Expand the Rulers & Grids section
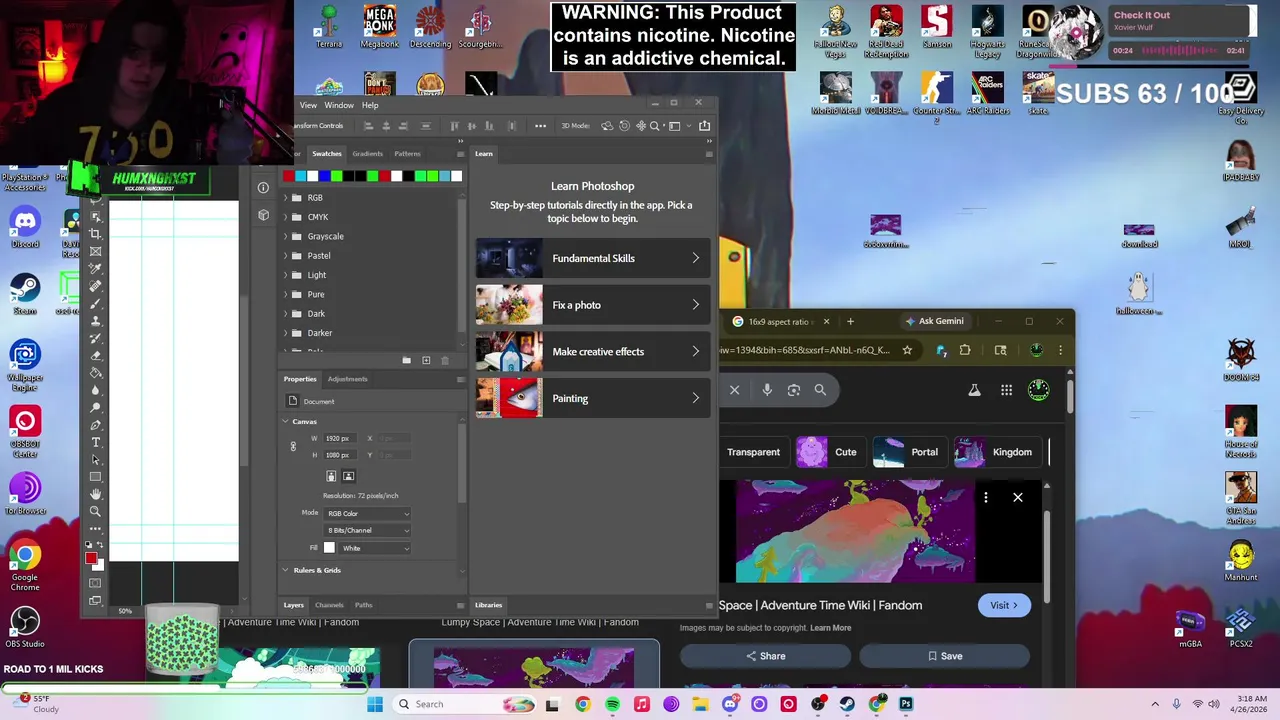Screen dimensions: 1280x720 pos(285,570)
